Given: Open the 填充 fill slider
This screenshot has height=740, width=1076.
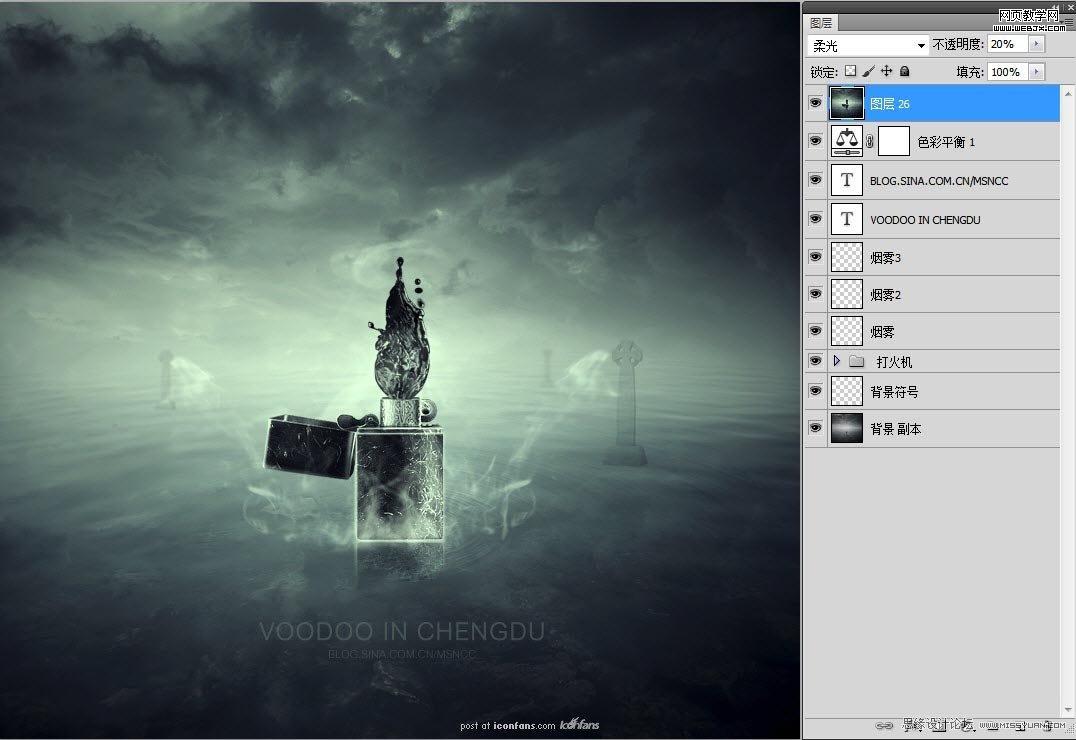Looking at the screenshot, I should pos(1035,71).
